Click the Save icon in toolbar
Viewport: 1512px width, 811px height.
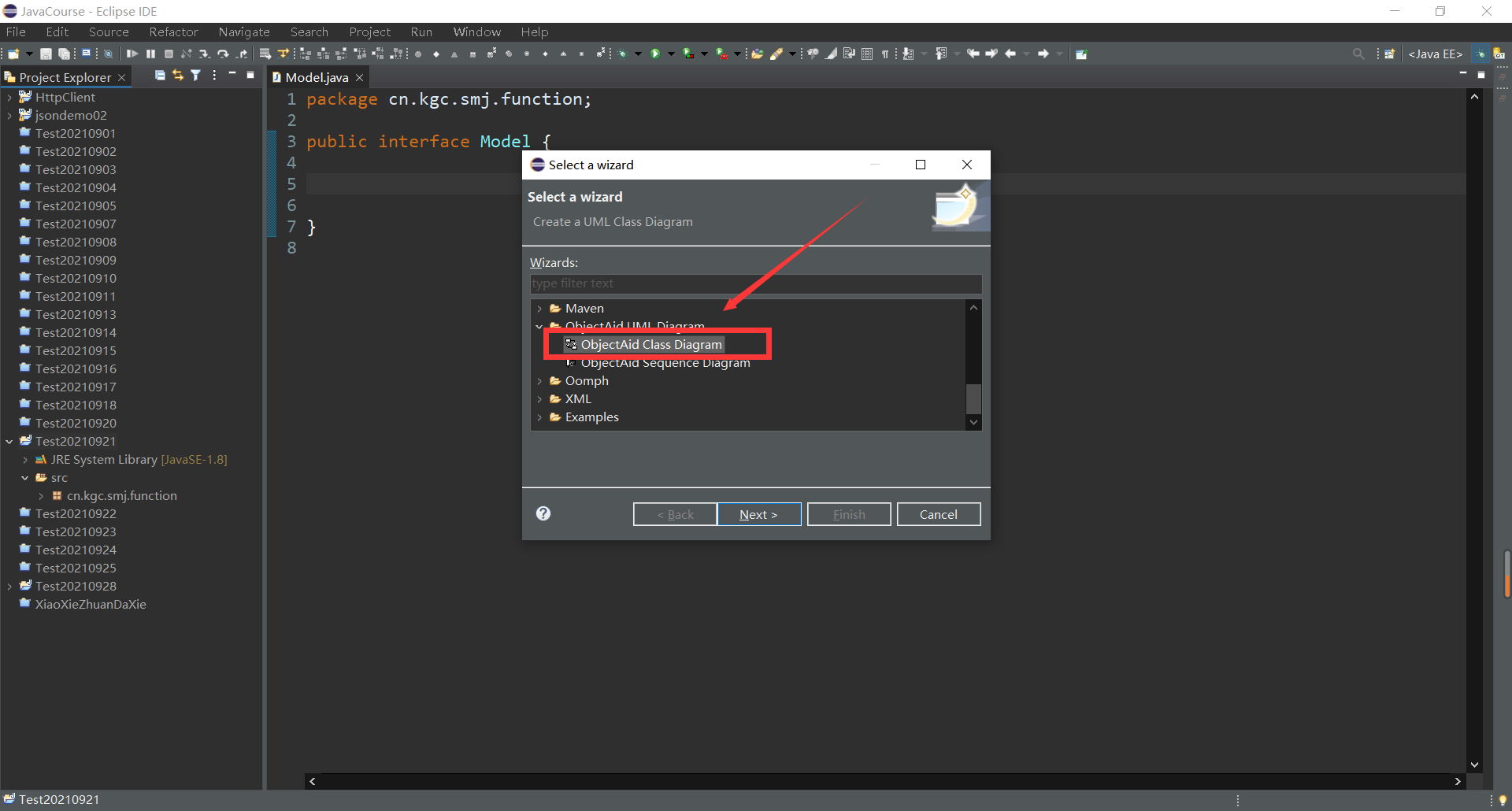(46, 54)
